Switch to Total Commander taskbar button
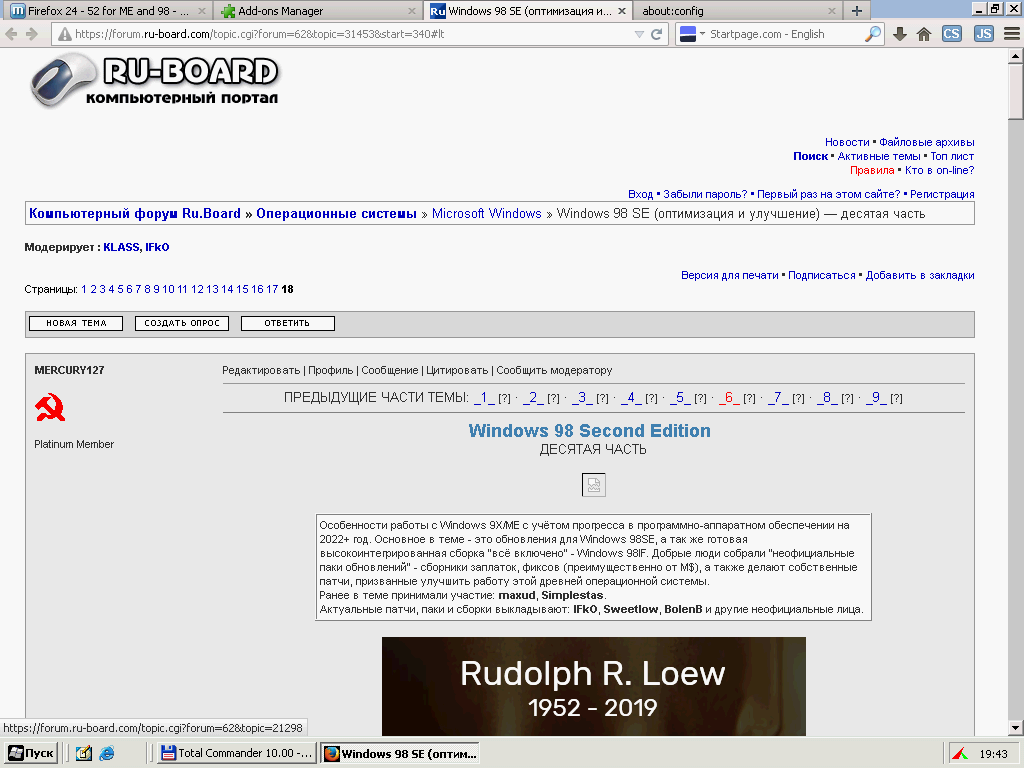Image resolution: width=1024 pixels, height=768 pixels. (x=236, y=753)
